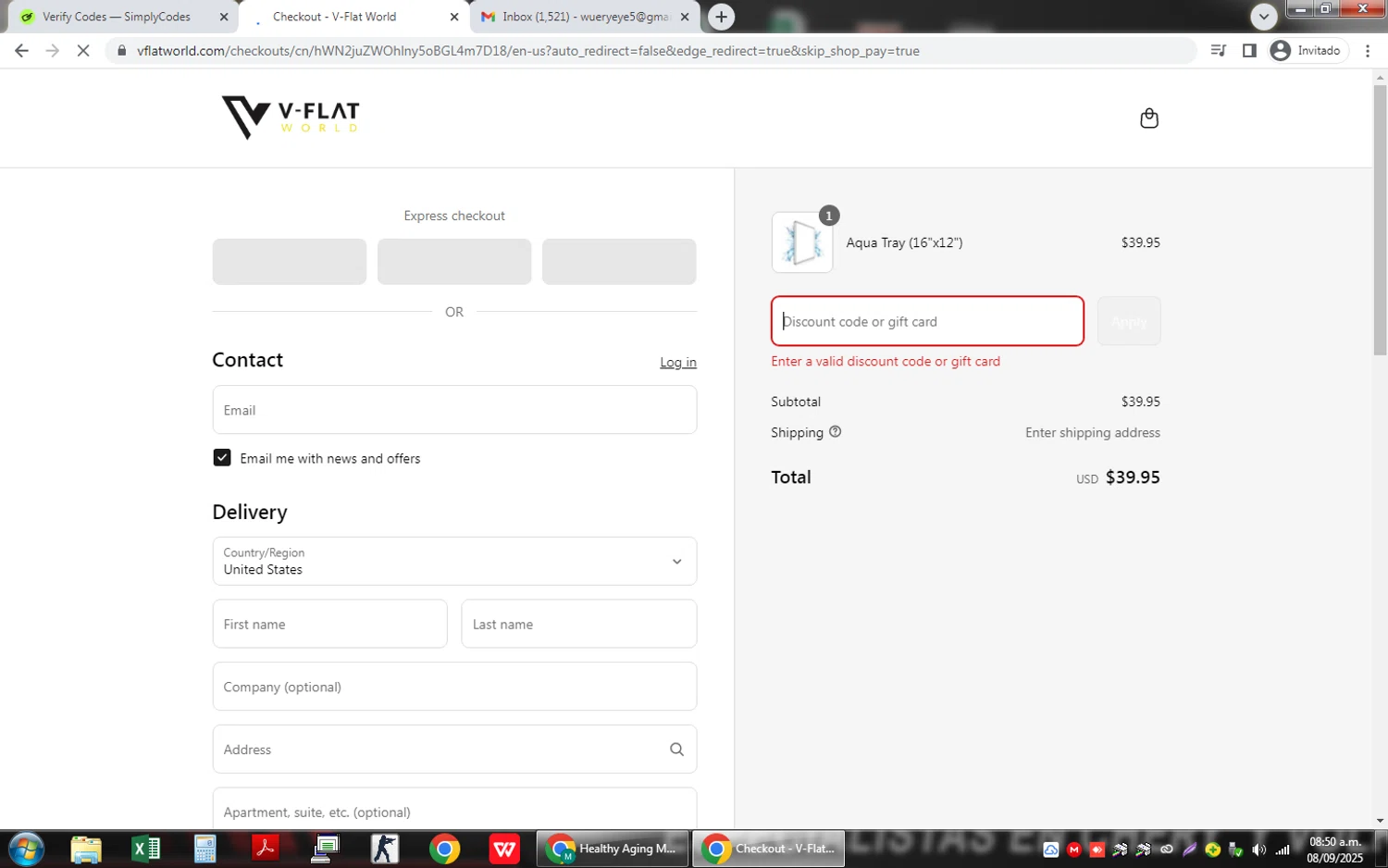Focus the Email input field
The image size is (1388, 868).
[454, 410]
